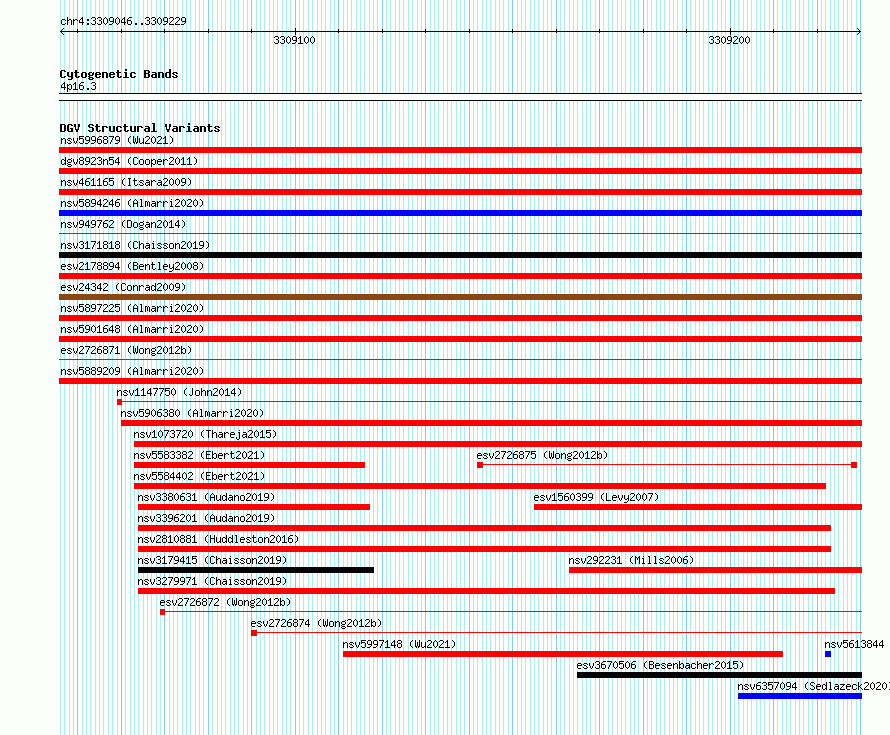This screenshot has width=890, height=735.
Task: Click the nsv5996879 (Wu2021) variant label
Action: click(117, 140)
